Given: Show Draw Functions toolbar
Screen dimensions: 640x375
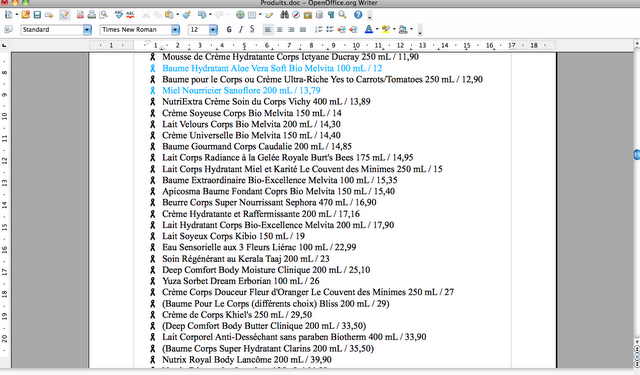Looking at the screenshot, I should (269, 15).
